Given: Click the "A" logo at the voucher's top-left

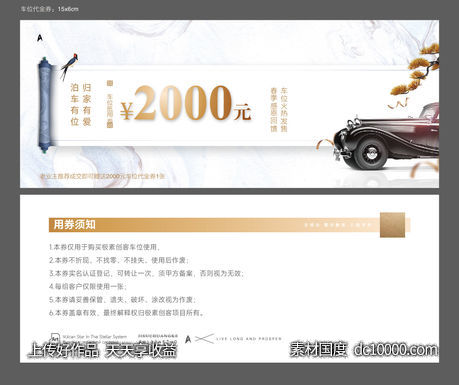Looking at the screenshot, I should click(x=40, y=38).
